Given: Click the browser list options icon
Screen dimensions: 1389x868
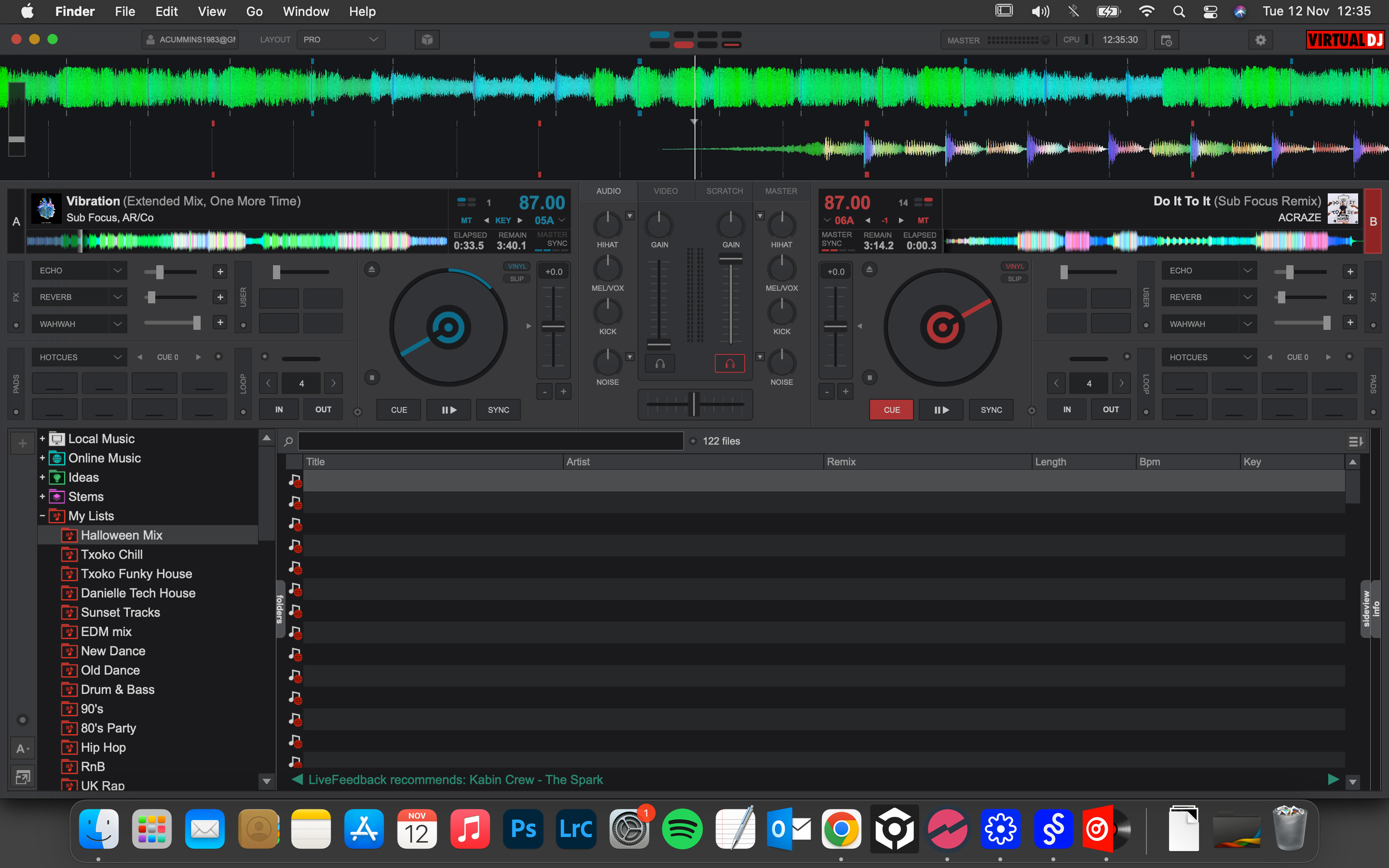Looking at the screenshot, I should (x=1355, y=441).
